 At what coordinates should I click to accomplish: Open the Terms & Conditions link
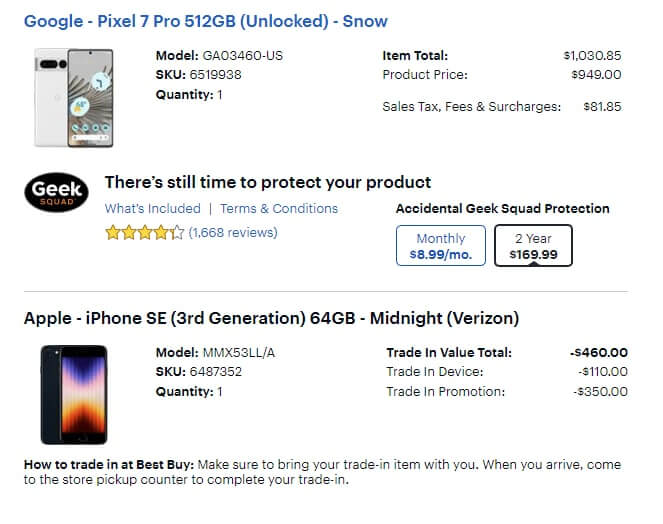pyautogui.click(x=279, y=209)
